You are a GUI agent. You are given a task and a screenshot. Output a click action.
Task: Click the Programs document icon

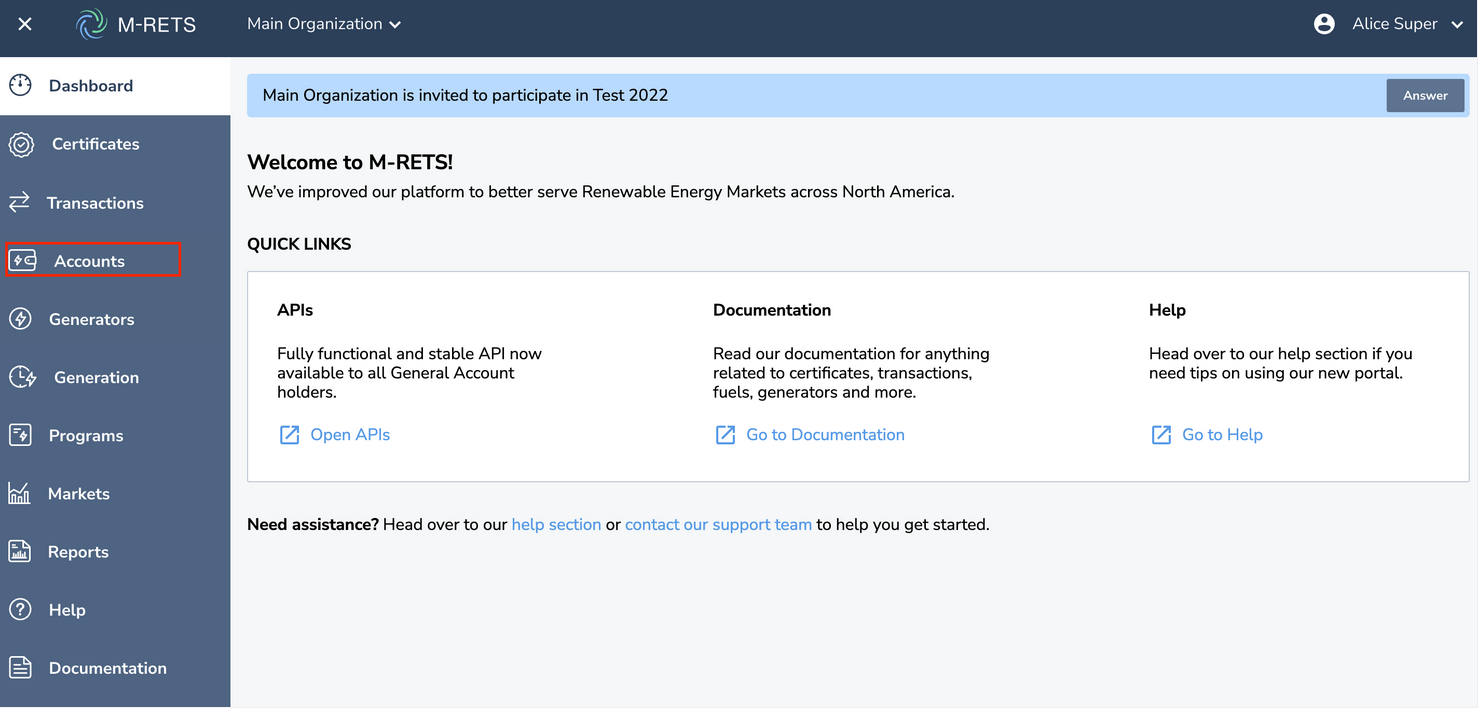[20, 435]
